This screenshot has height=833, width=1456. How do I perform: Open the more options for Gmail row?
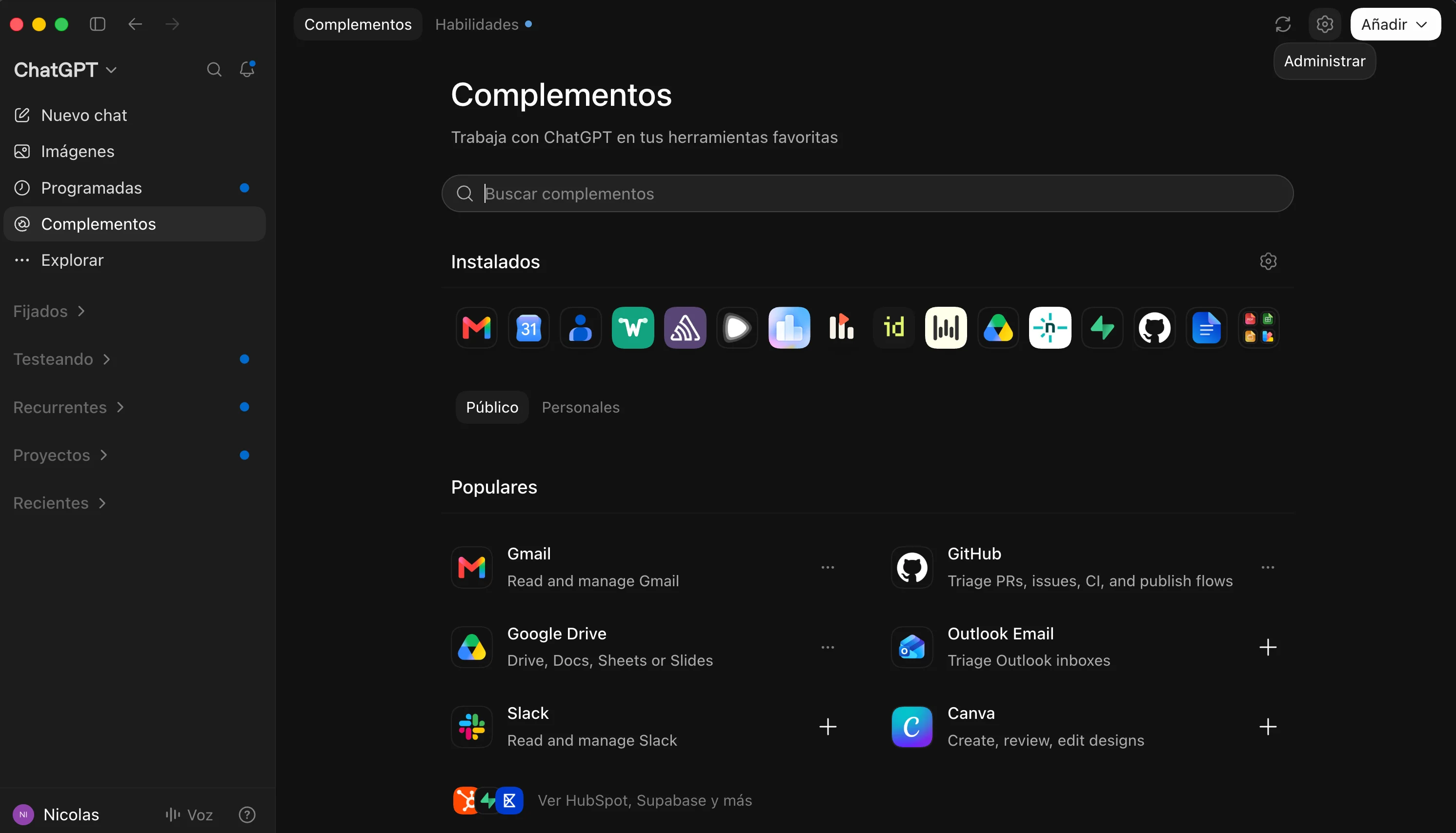(828, 568)
